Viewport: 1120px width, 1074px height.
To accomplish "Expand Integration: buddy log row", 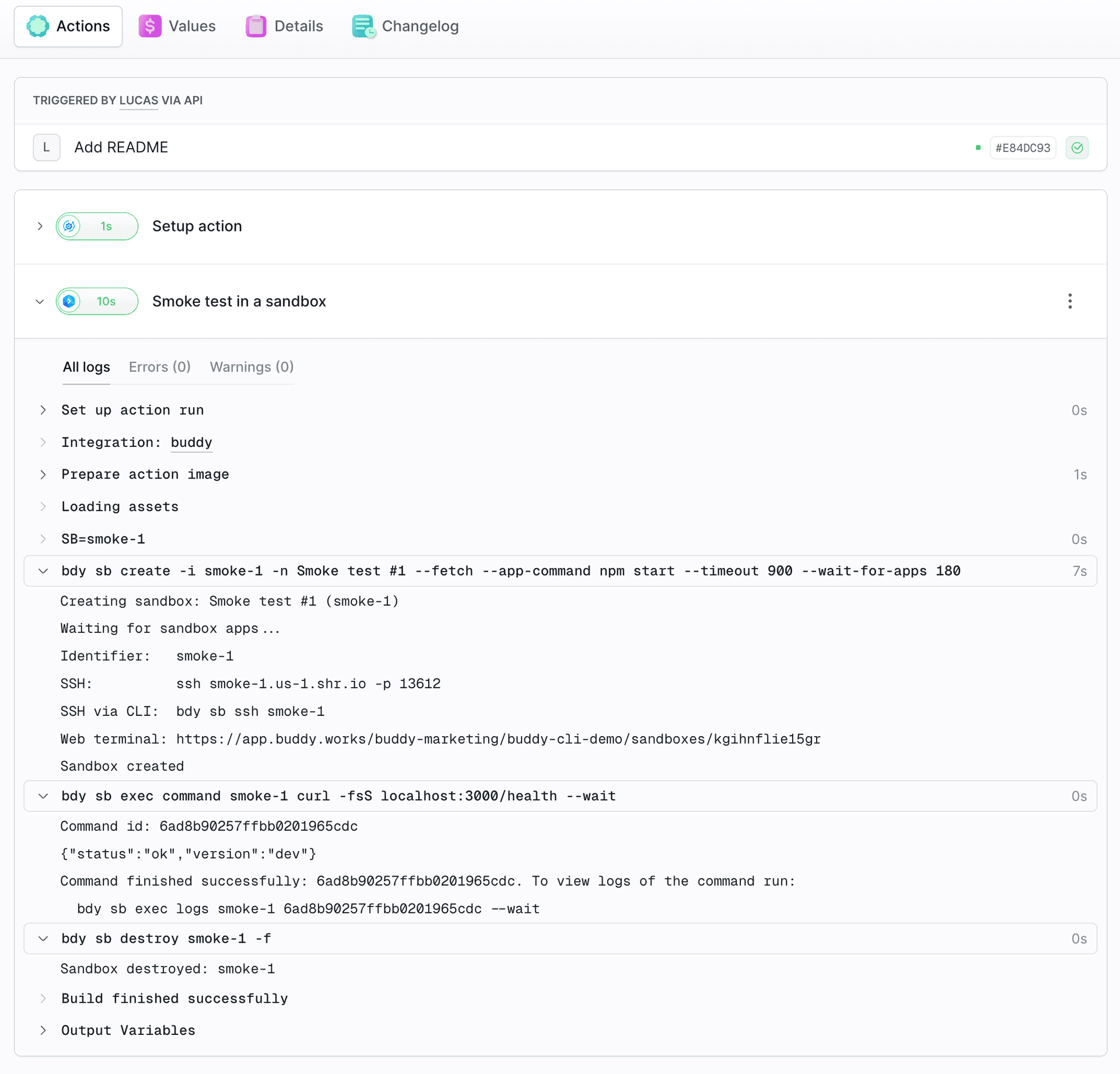I will click(x=43, y=442).
